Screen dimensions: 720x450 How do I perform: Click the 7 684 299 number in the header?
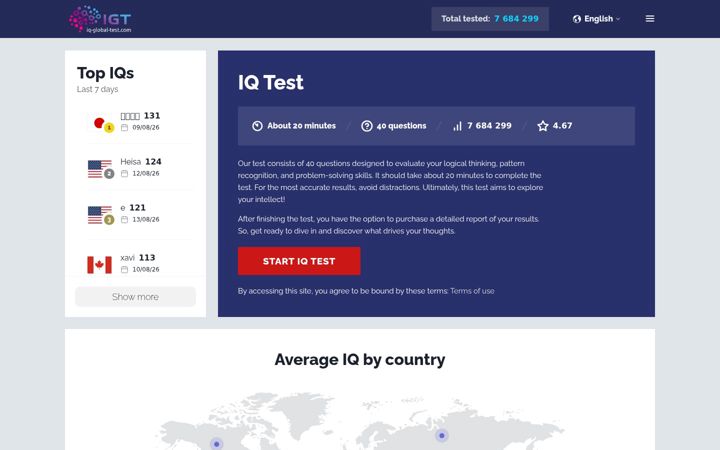[x=517, y=19]
